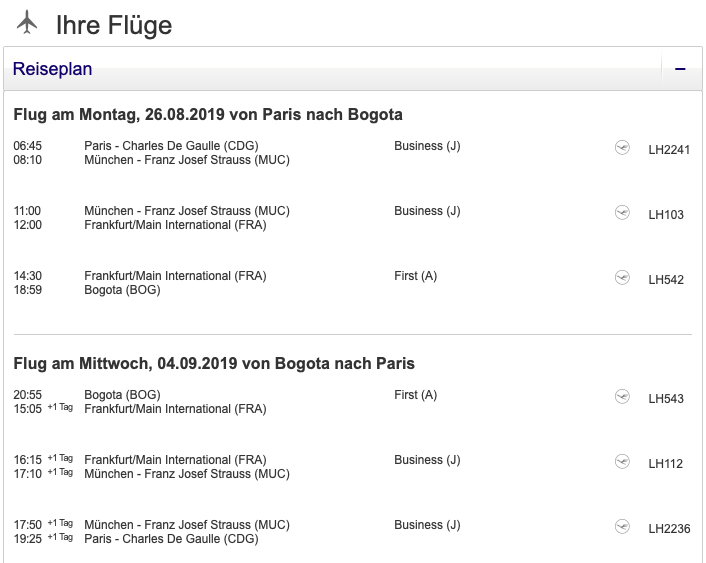This screenshot has height=563, width=706.
Task: Click Lufthansa logo next to LH542
Action: (622, 278)
